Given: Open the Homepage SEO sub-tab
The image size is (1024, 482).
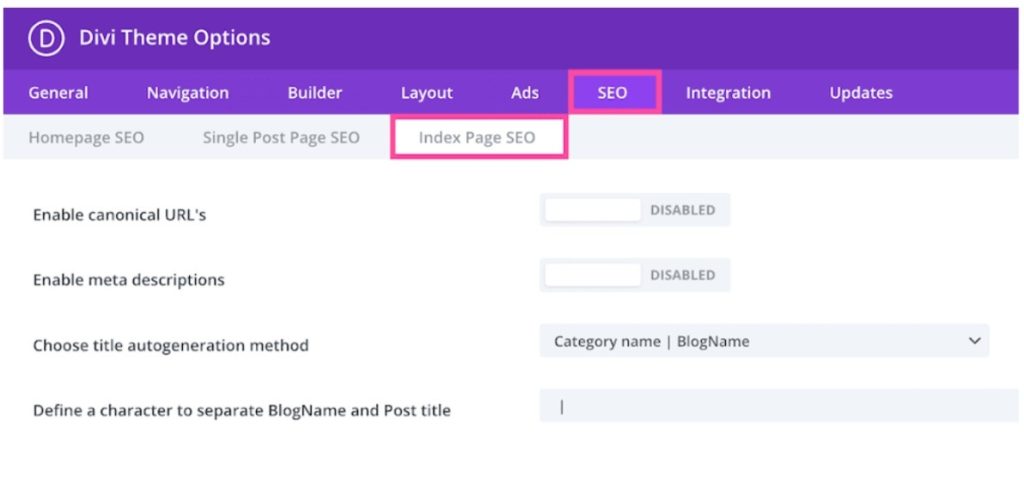Looking at the screenshot, I should 86,138.
